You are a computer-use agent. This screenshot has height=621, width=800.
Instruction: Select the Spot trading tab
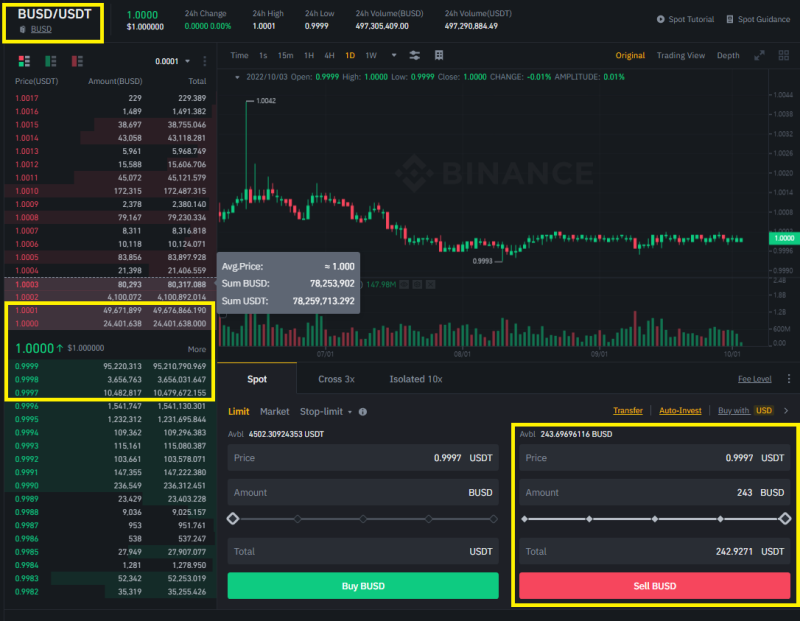coord(257,379)
